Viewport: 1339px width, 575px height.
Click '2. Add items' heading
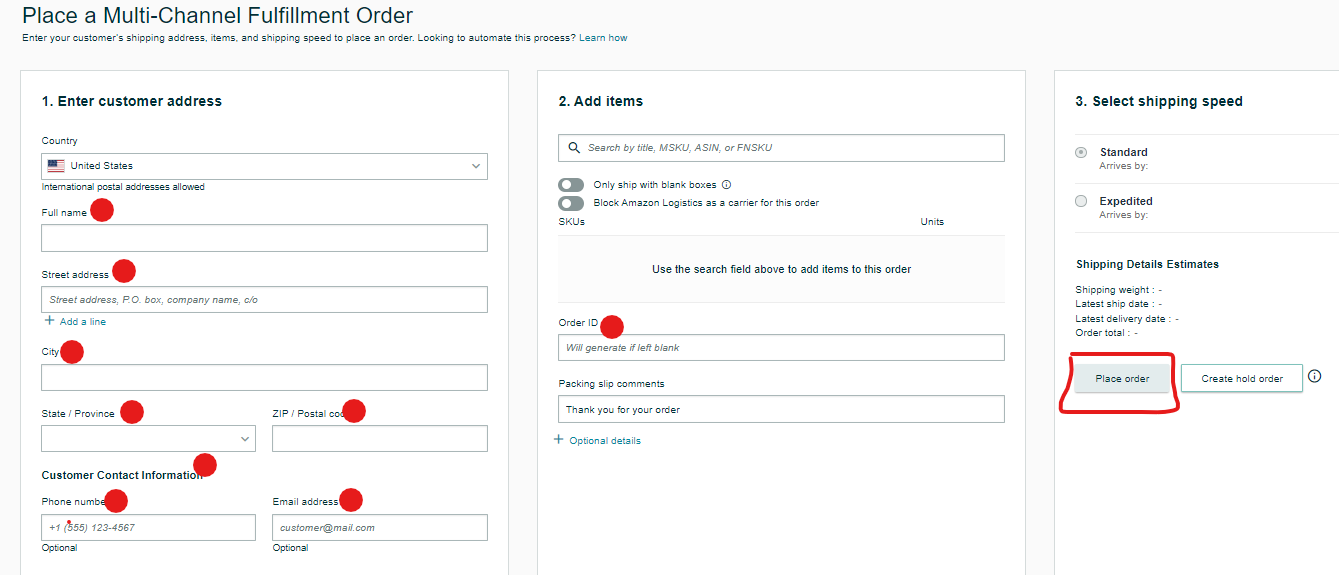pyautogui.click(x=601, y=101)
